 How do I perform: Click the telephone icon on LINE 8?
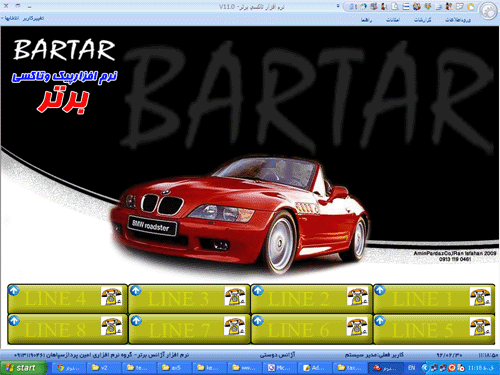point(111,326)
